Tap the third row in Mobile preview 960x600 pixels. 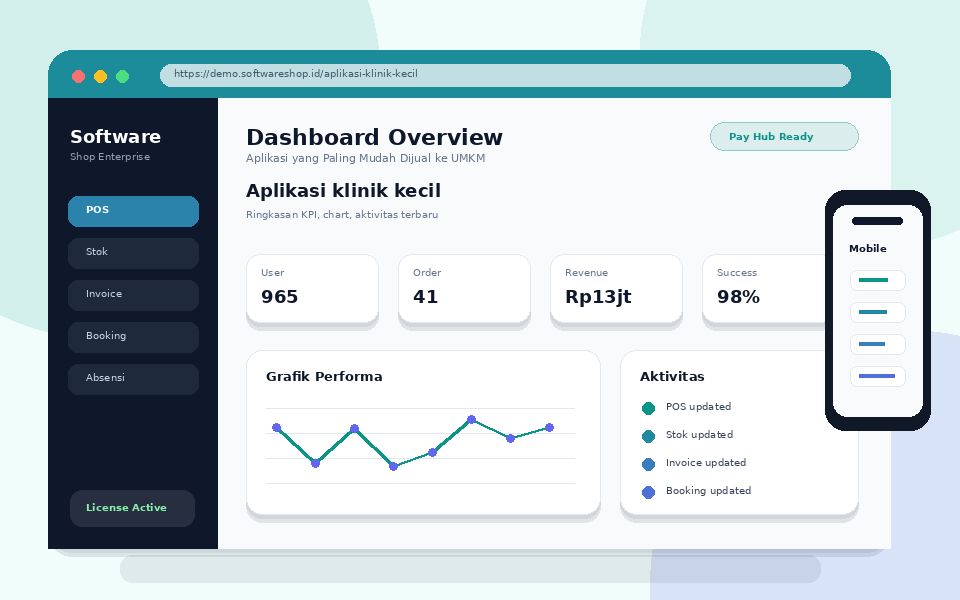[877, 344]
